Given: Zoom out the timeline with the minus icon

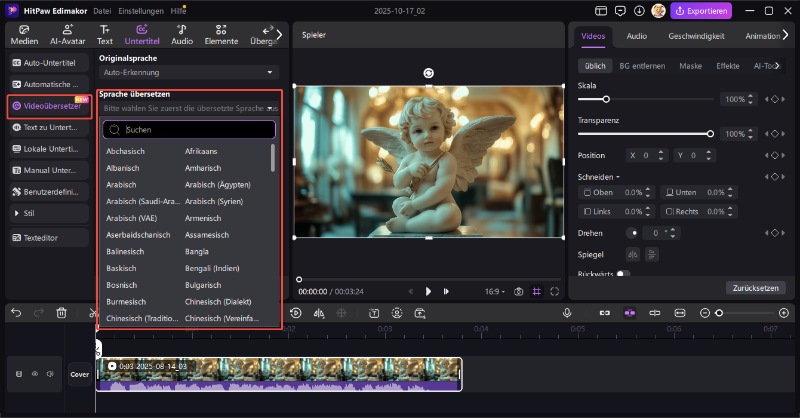Looking at the screenshot, I should pos(705,313).
